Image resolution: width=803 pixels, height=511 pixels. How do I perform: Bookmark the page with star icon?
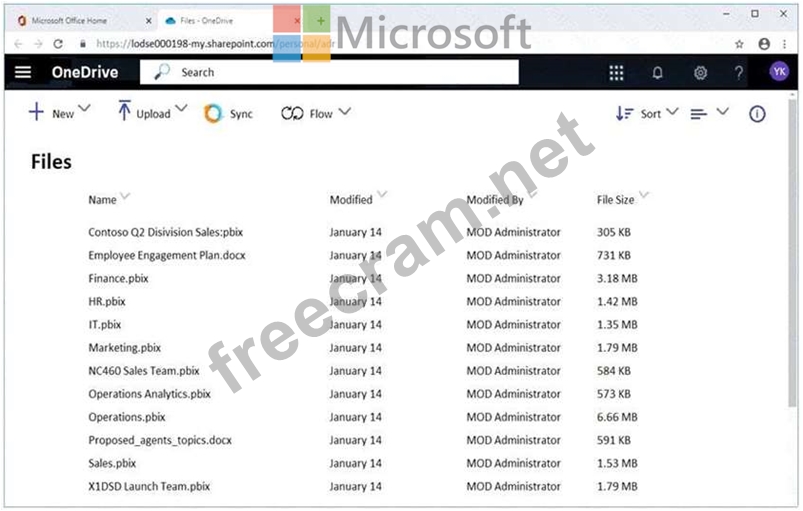(739, 44)
